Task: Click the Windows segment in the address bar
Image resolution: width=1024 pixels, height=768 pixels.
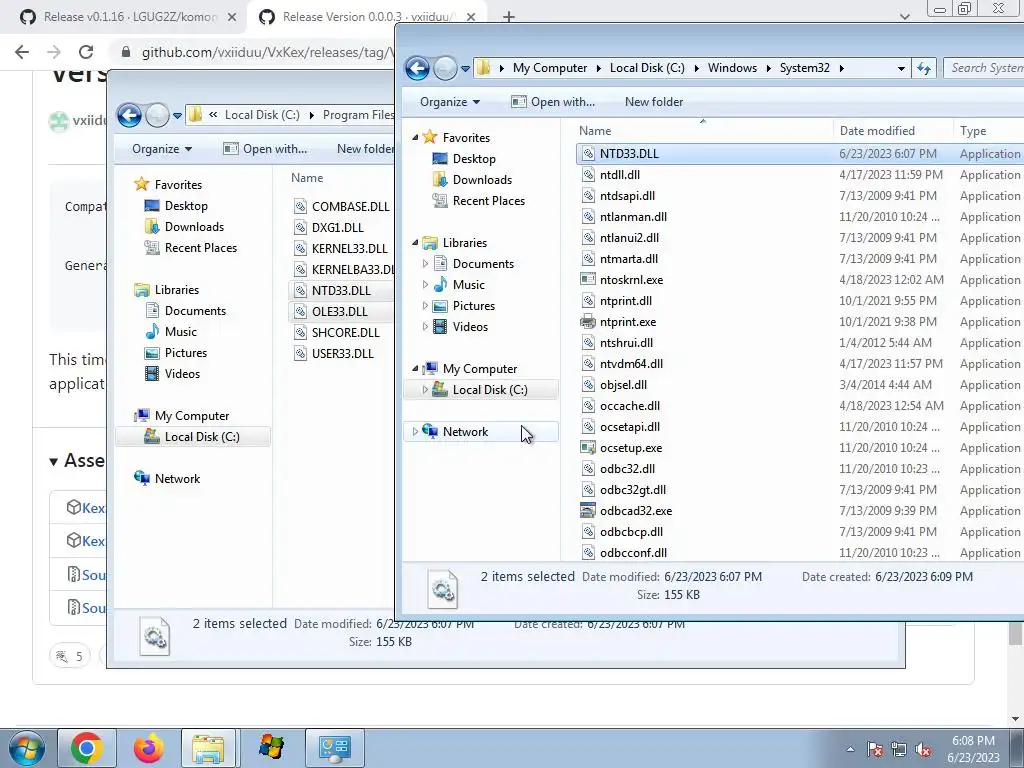Action: [x=732, y=68]
